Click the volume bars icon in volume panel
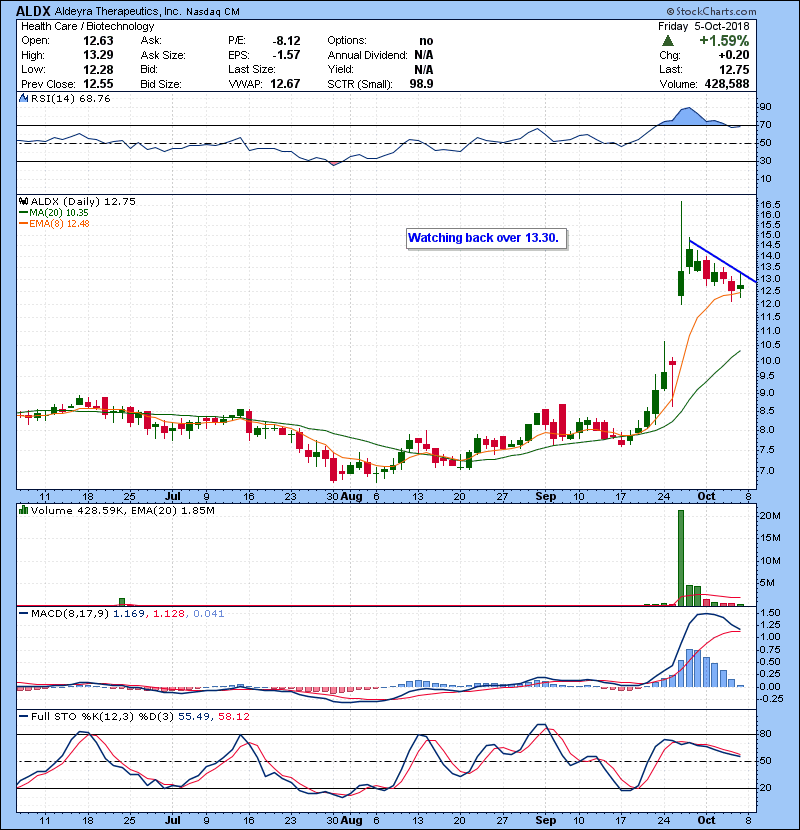 tap(23, 510)
